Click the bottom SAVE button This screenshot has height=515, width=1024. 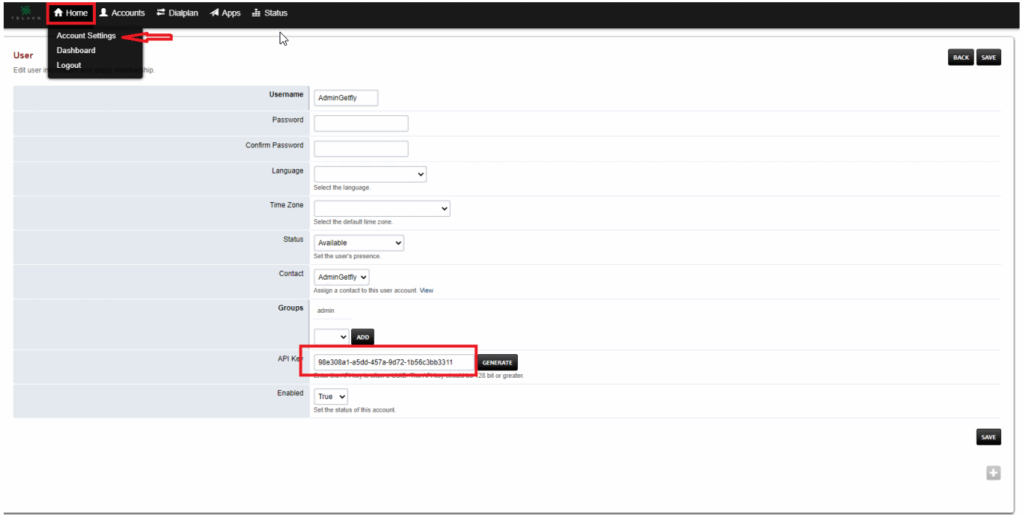tap(989, 437)
